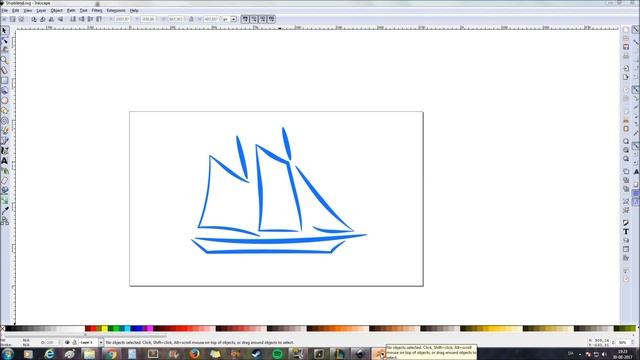640x360 pixels.
Task: Open the Extensions menu
Action: [116, 10]
